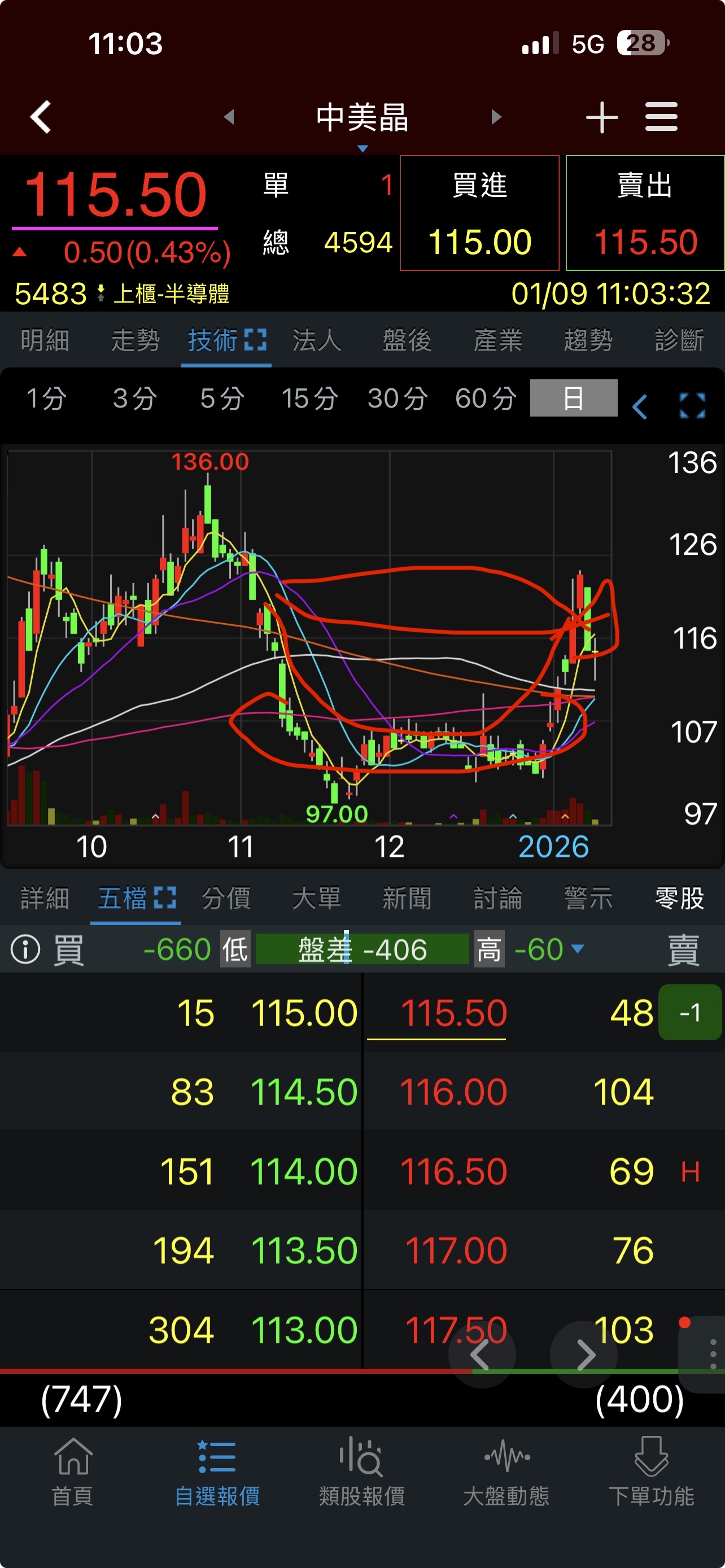Select the 3分 chart interval
Image resolution: width=725 pixels, height=1568 pixels.
click(x=134, y=398)
